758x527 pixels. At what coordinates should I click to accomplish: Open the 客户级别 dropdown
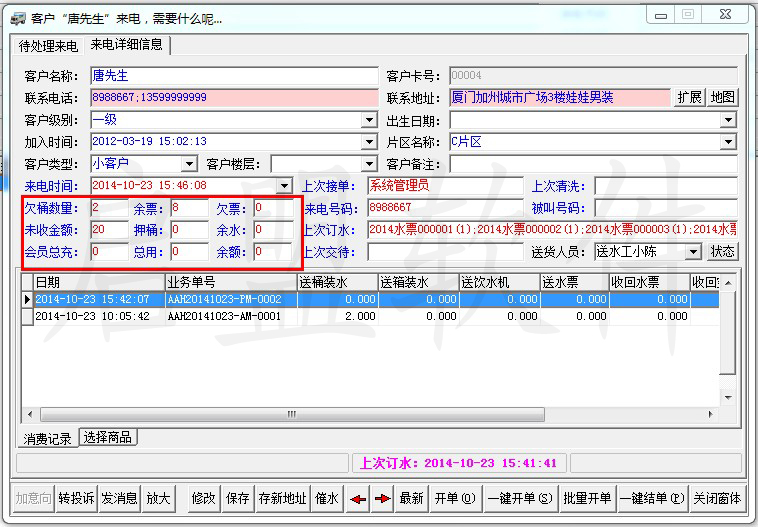369,120
